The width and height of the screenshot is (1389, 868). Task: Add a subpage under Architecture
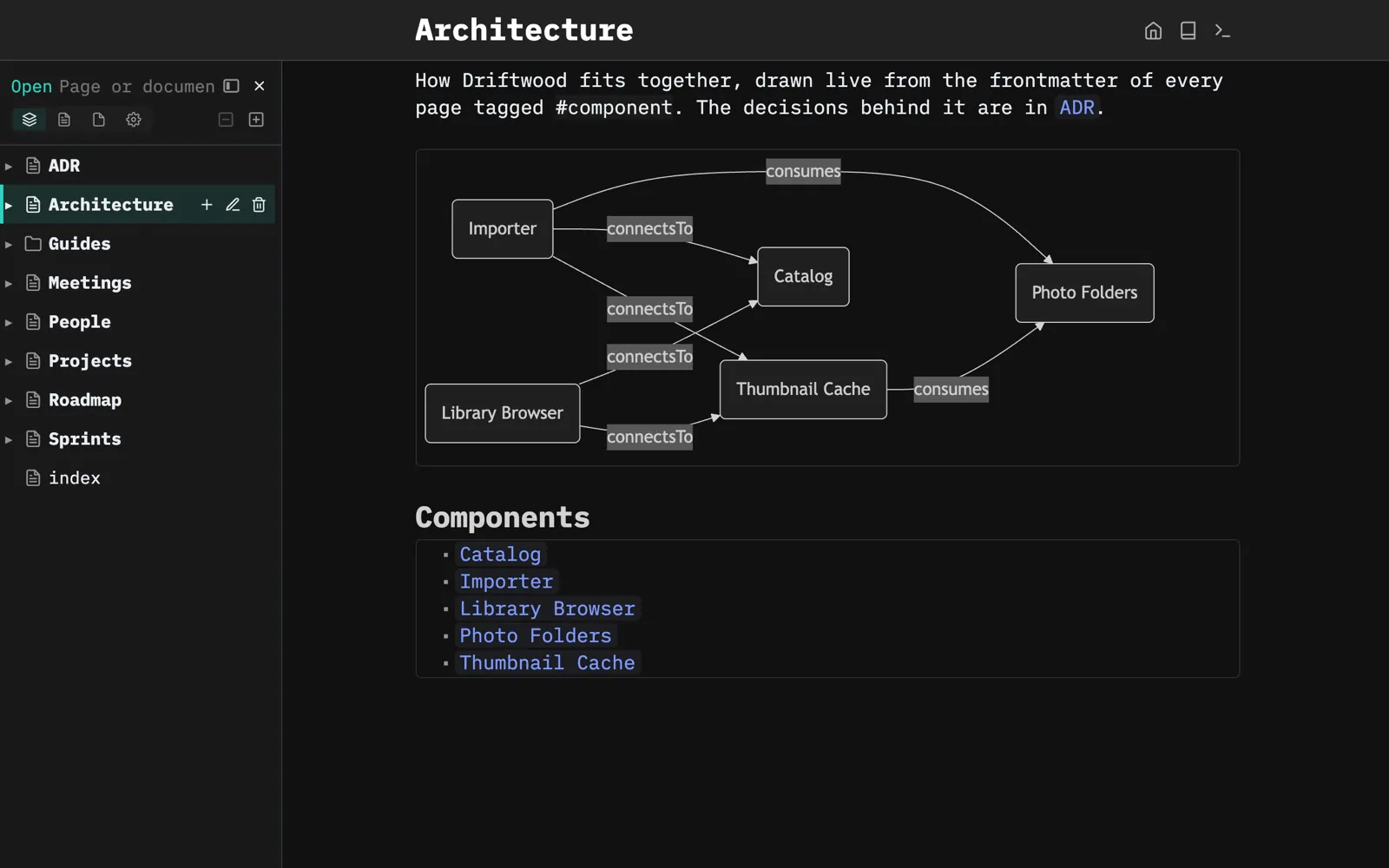coord(207,205)
